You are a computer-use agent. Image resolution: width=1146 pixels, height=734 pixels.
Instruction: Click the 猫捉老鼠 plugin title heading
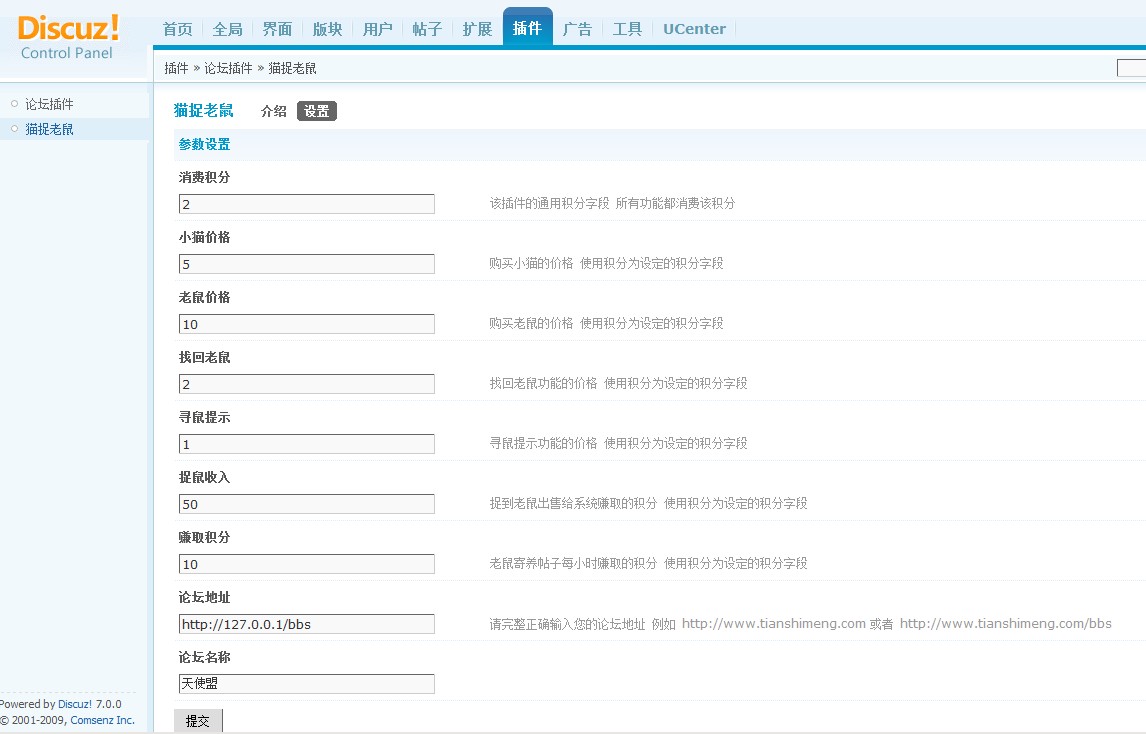pos(203,110)
